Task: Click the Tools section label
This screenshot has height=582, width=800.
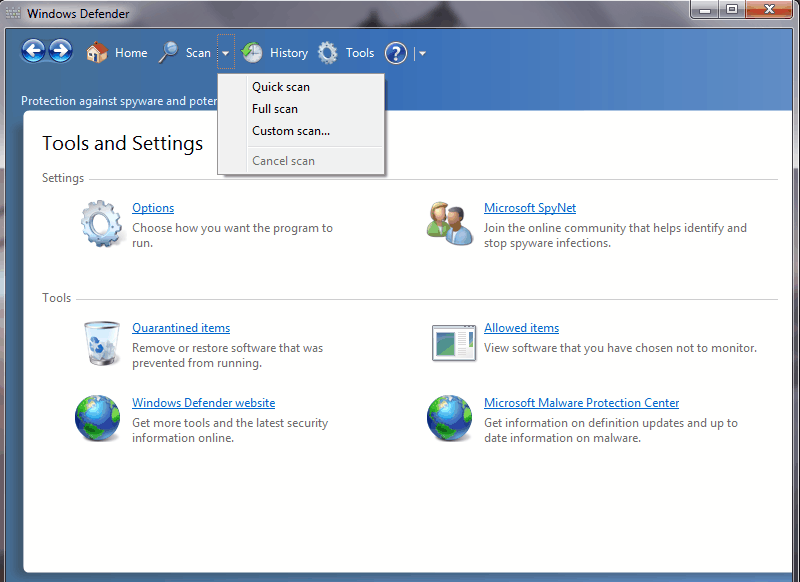Action: (56, 298)
